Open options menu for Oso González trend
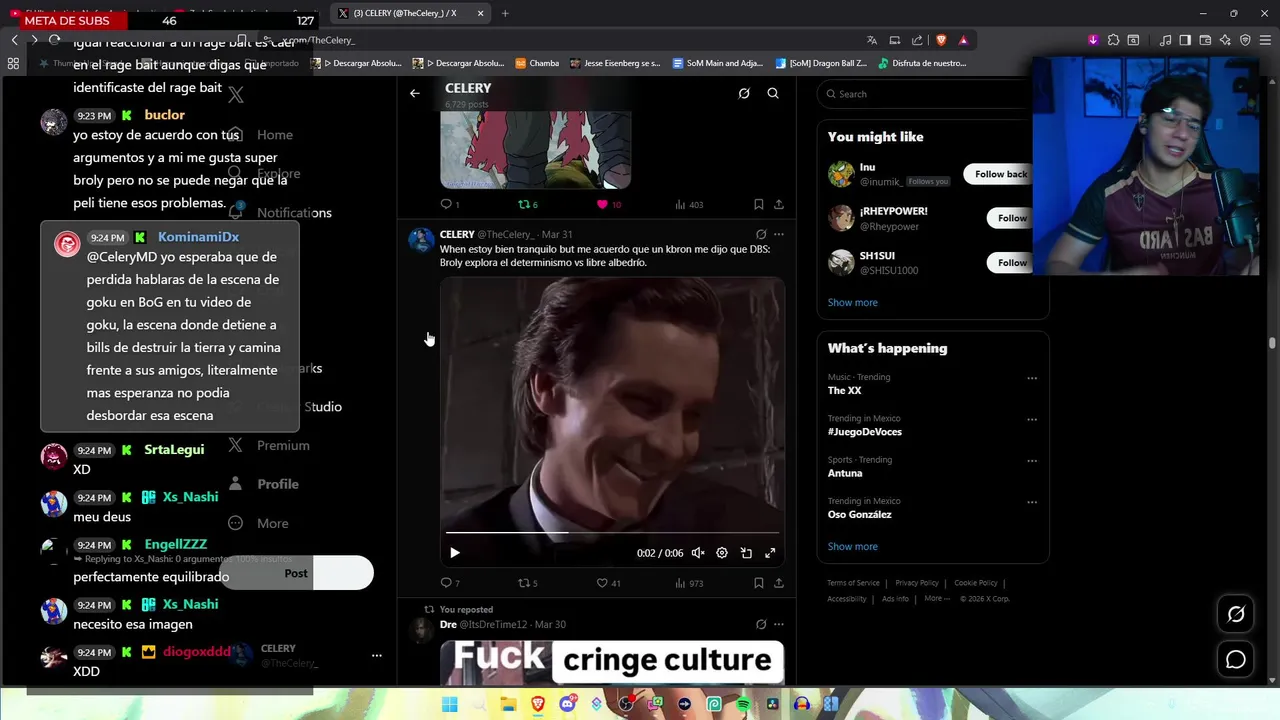This screenshot has height=720, width=1280. coord(1032,502)
